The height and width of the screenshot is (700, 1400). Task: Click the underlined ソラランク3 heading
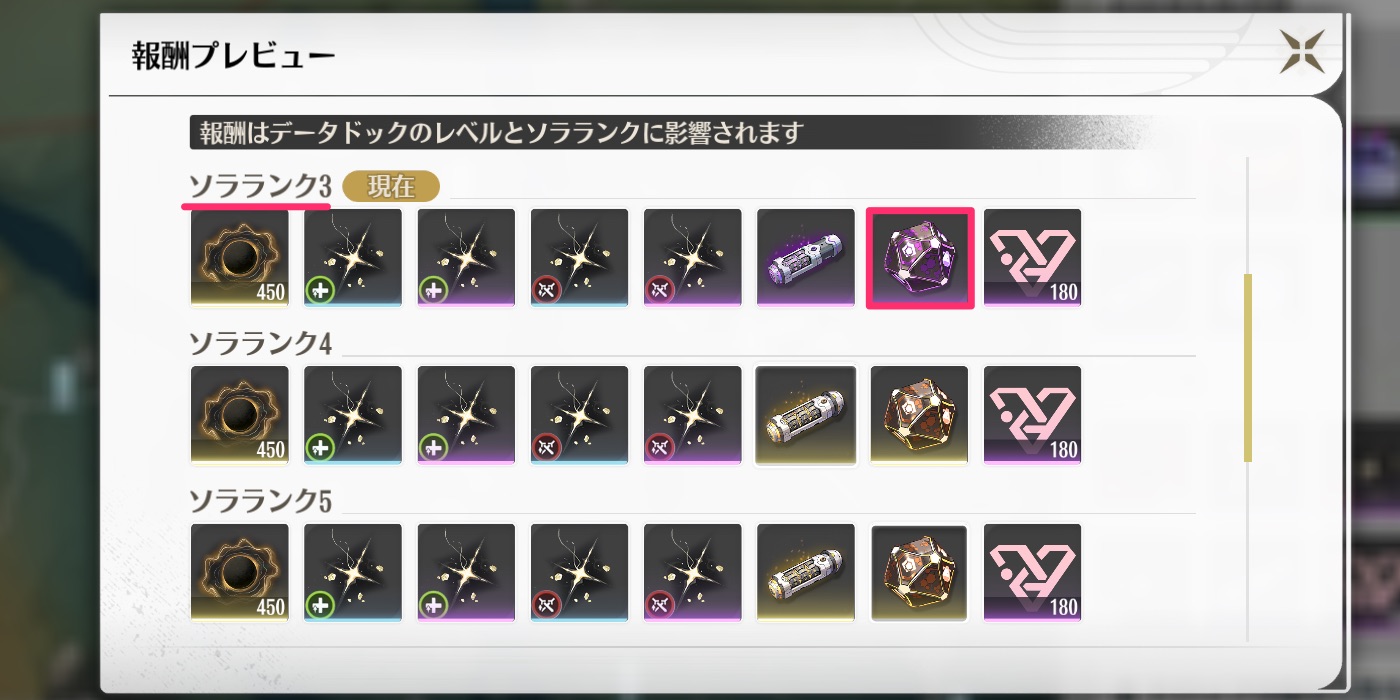(x=260, y=187)
